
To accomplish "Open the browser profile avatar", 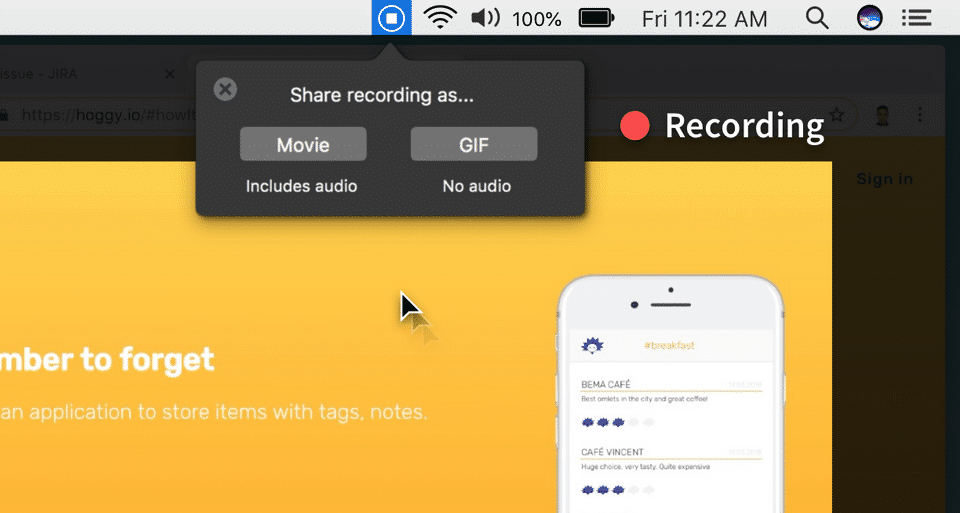I will [882, 115].
